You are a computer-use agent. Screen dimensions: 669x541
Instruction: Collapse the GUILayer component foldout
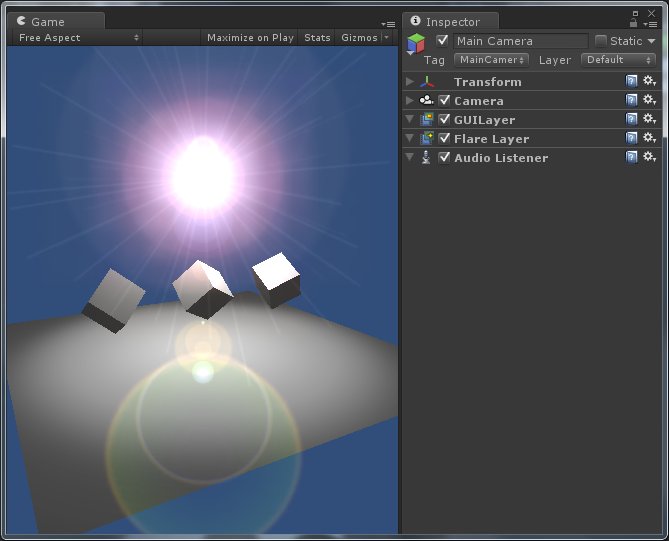[x=410, y=119]
